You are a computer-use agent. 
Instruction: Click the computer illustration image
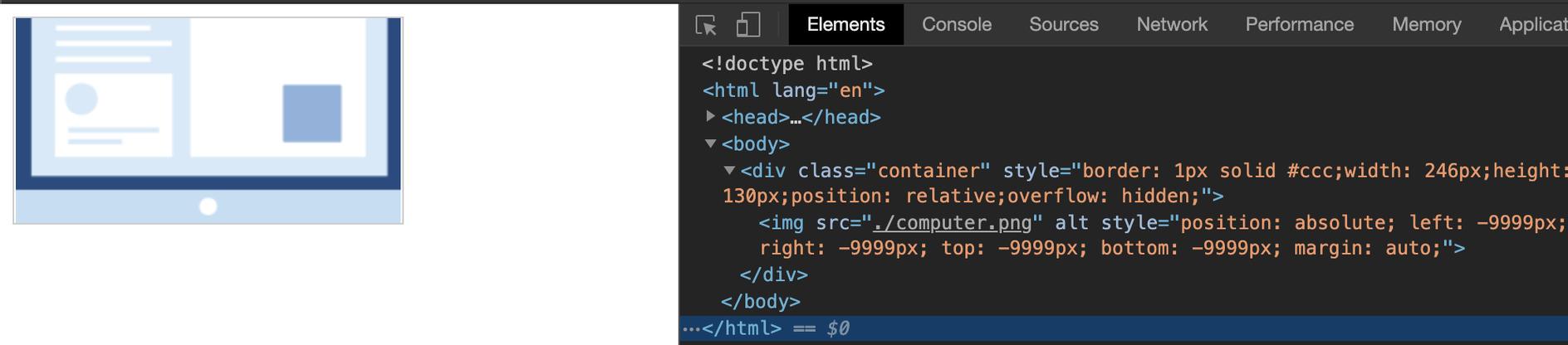point(208,120)
